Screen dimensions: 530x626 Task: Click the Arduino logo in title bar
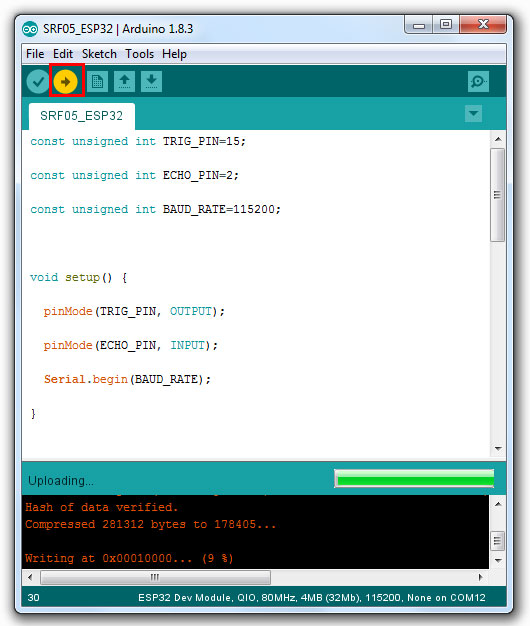coord(30,29)
